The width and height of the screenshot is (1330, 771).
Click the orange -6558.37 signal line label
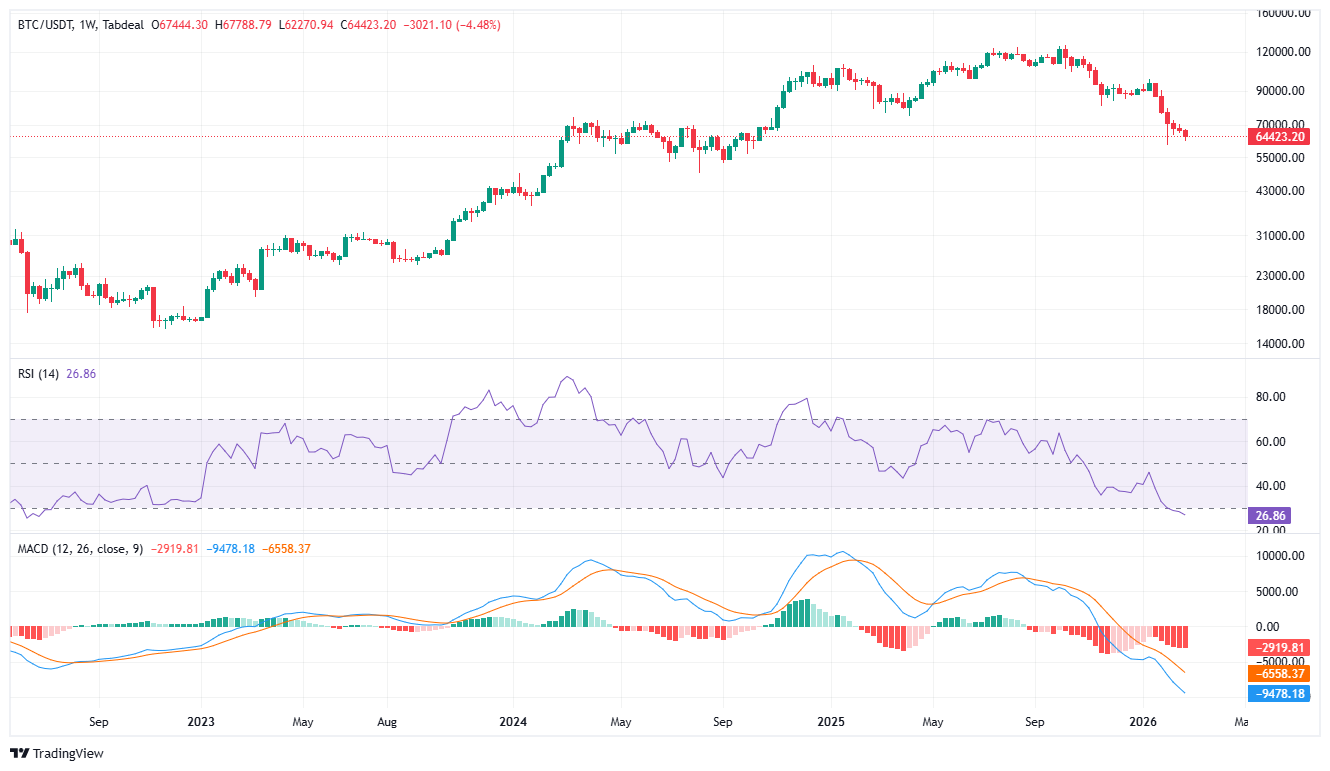click(x=1279, y=674)
